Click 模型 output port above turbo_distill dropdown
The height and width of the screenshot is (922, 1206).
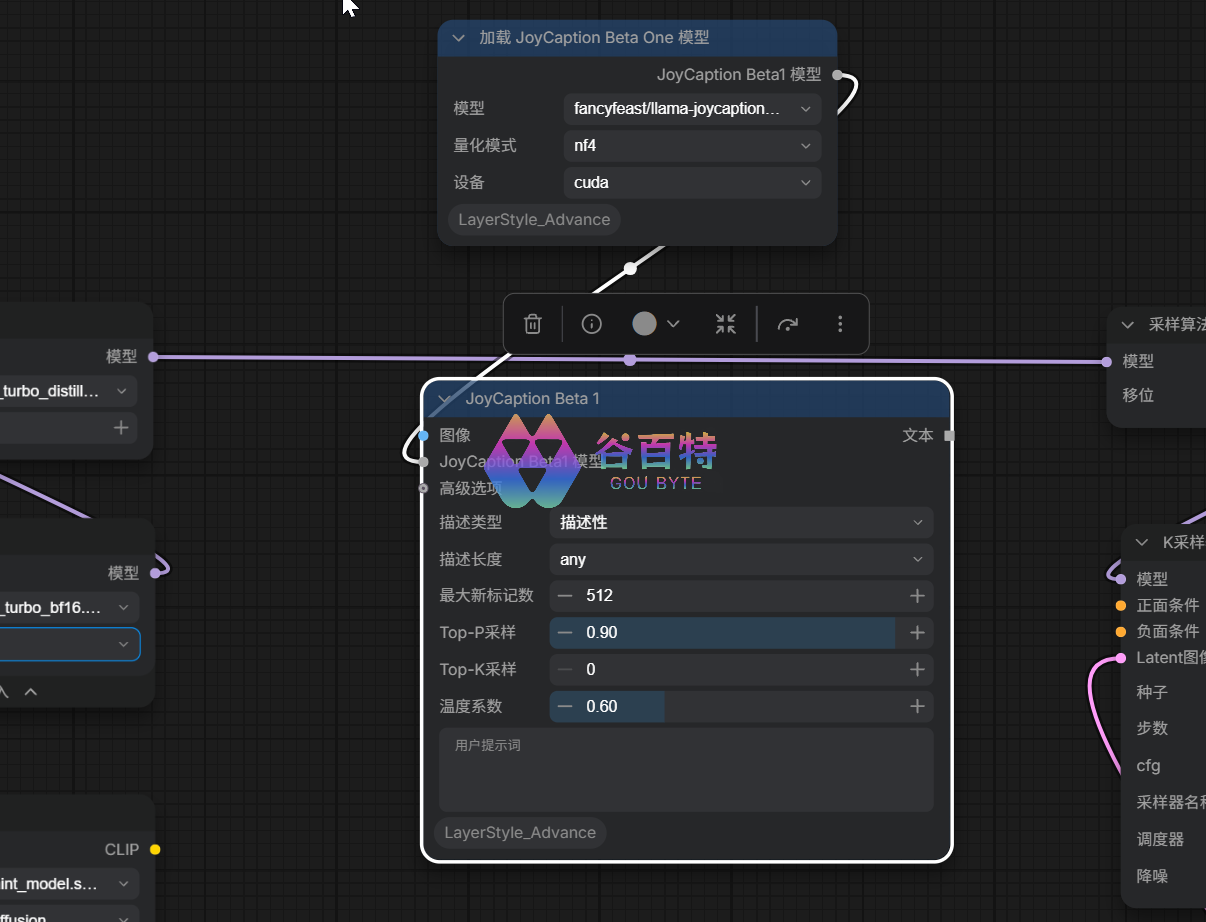coord(153,357)
